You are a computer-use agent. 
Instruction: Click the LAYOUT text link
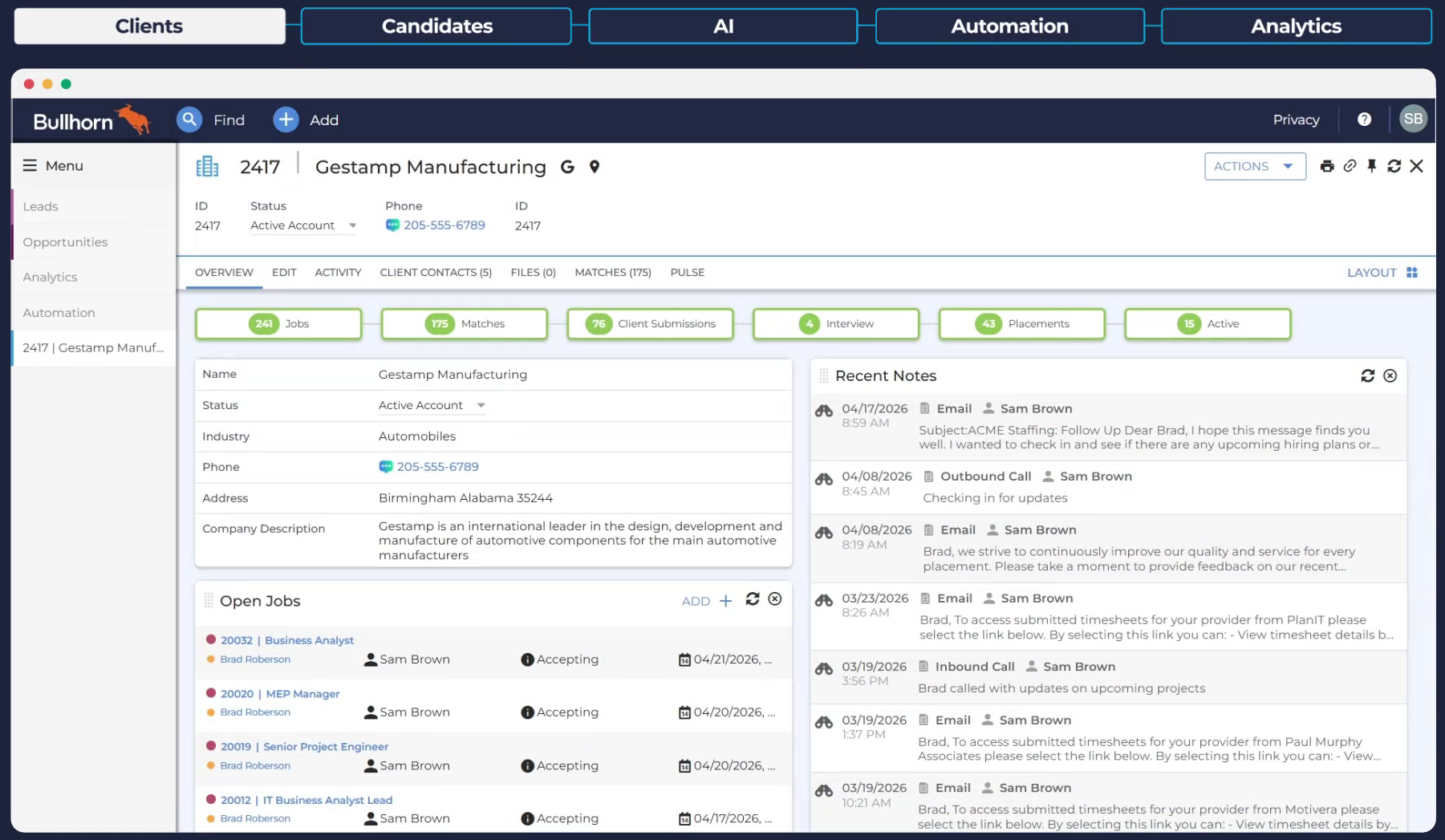pos(1371,273)
